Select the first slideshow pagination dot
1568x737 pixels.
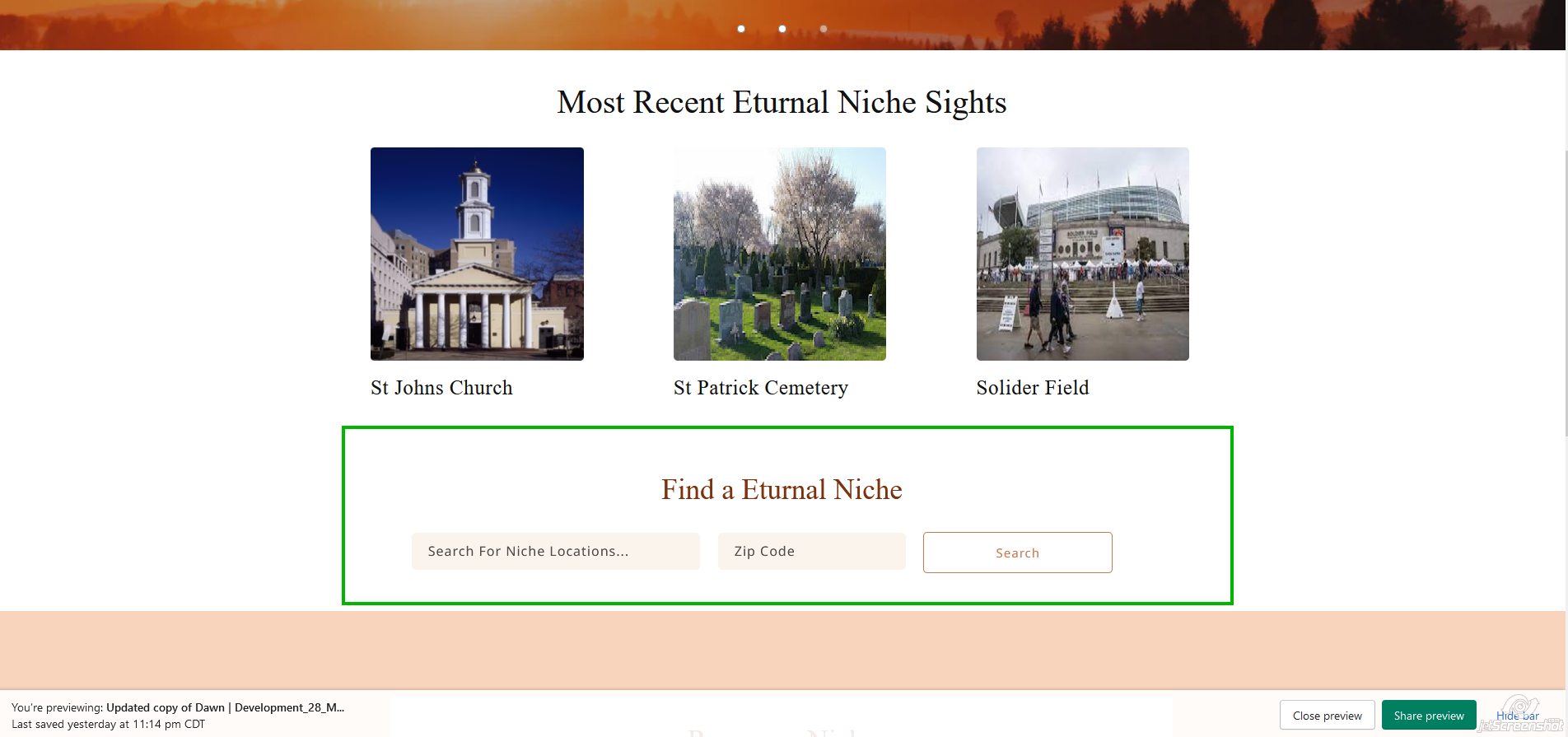coord(741,29)
